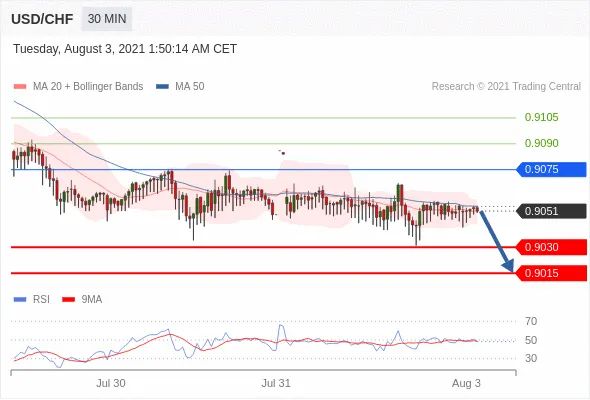
Task: Click the 30 MIN timeframe button
Action: [x=107, y=18]
